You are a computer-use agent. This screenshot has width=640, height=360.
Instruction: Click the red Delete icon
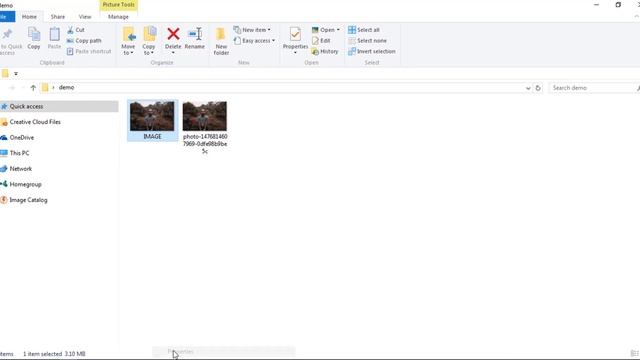(x=173, y=34)
